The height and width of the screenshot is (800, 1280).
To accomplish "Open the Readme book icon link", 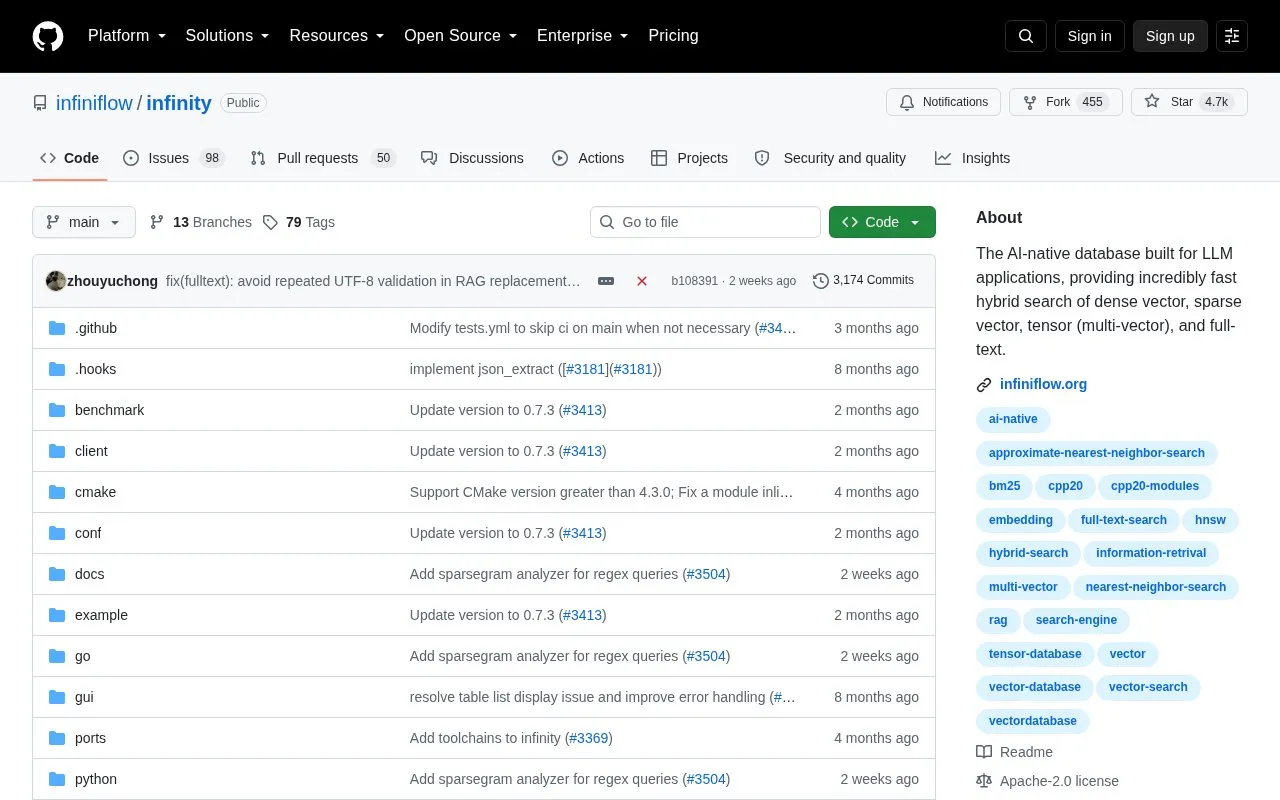I will click(1014, 752).
